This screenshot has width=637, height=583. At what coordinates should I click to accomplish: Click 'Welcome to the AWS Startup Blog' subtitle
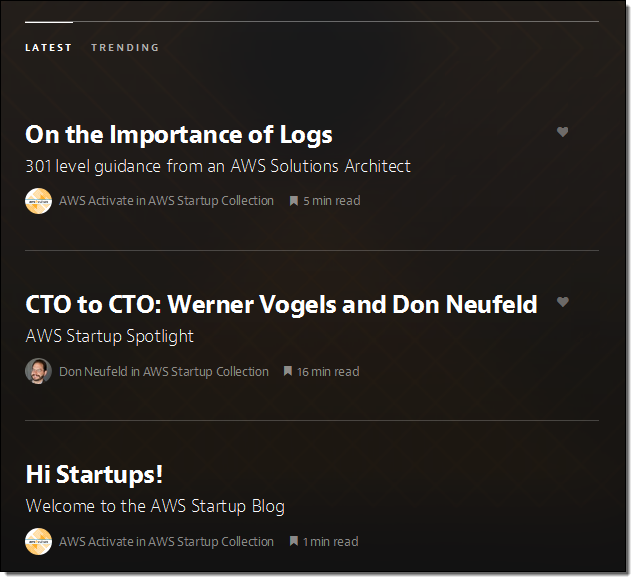154,506
